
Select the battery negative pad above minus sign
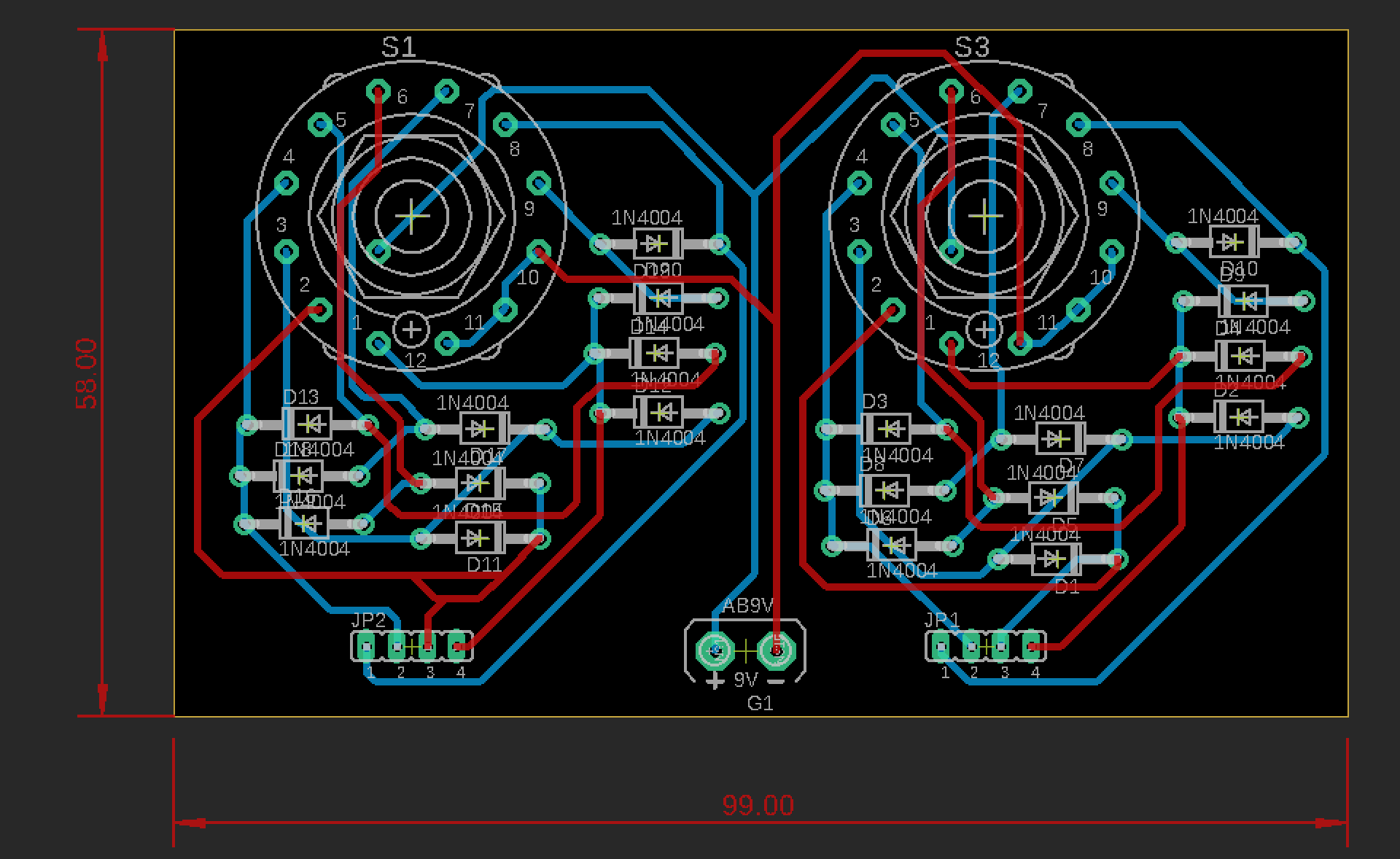776,650
